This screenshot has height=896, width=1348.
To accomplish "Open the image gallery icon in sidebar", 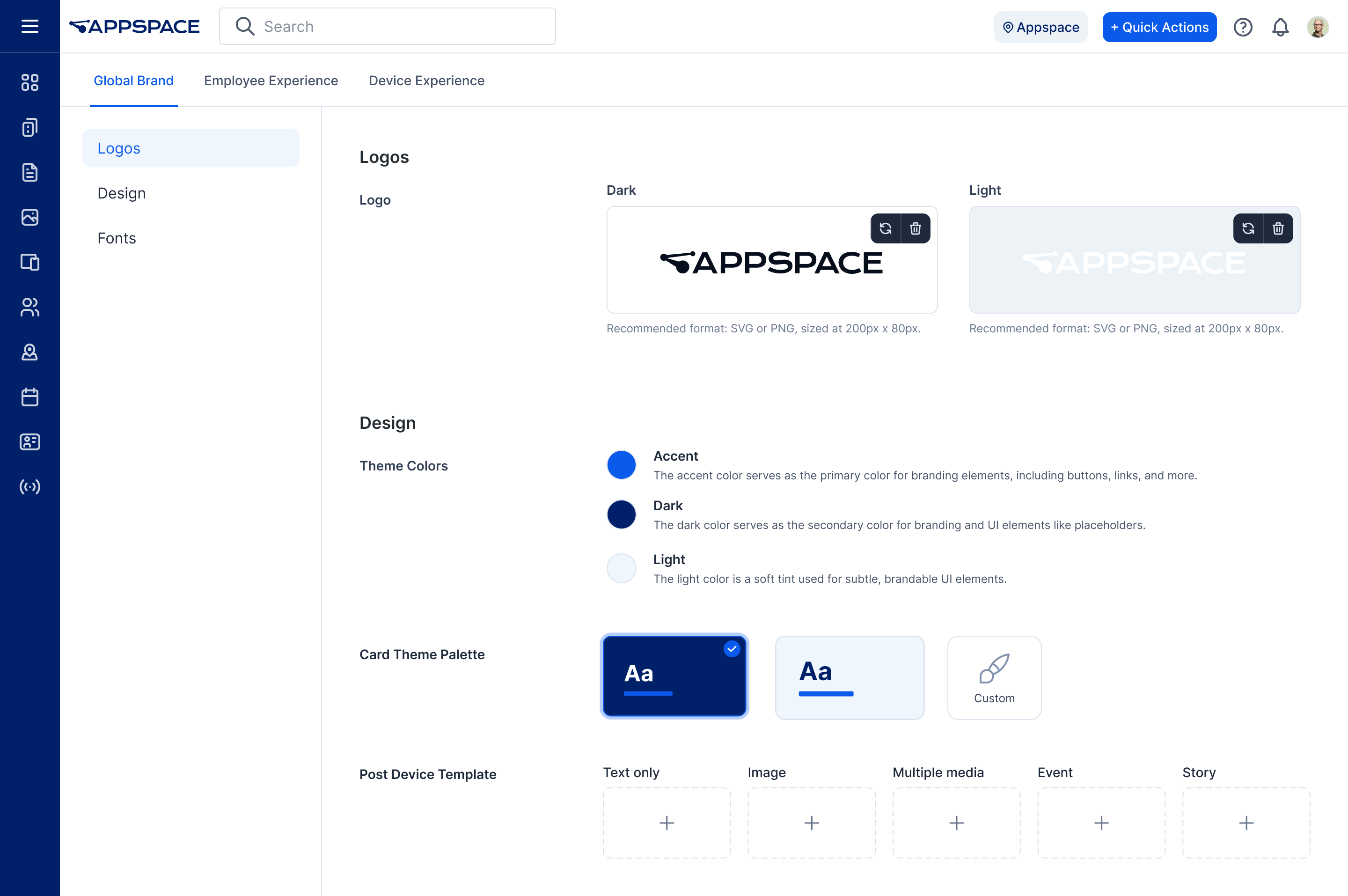I will pos(29,217).
